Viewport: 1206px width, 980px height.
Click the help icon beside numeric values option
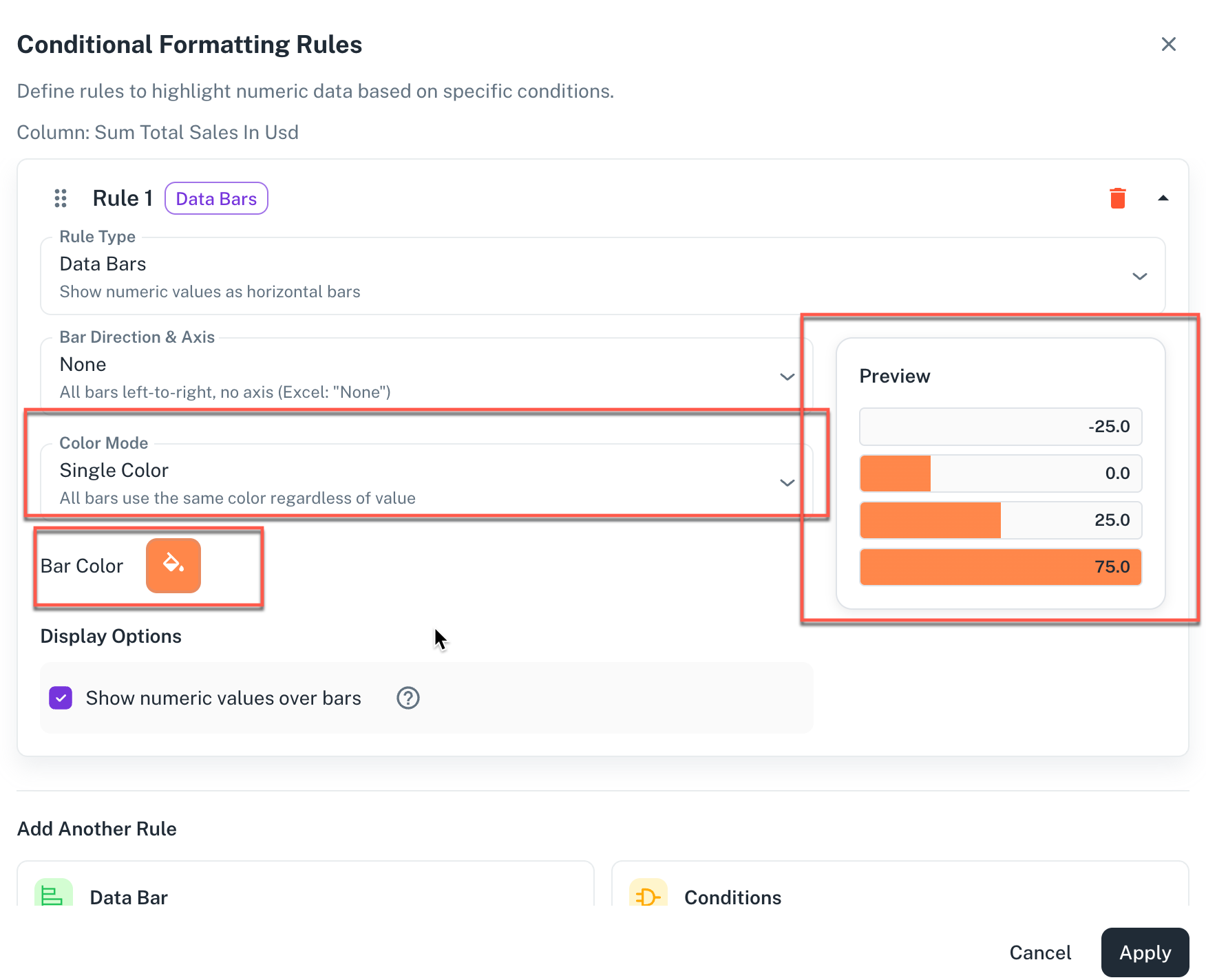(408, 698)
